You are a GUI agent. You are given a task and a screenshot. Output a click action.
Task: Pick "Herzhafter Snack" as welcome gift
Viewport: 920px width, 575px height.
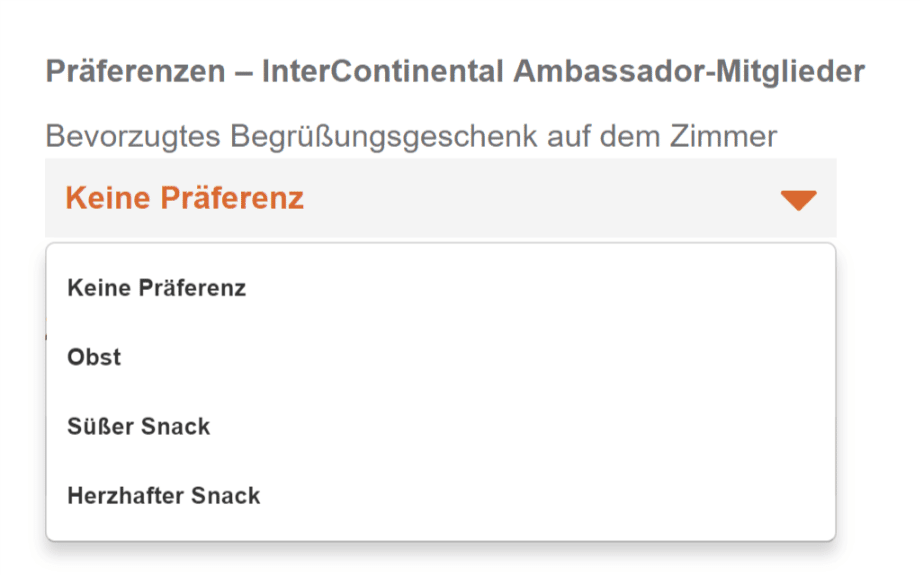pos(164,496)
